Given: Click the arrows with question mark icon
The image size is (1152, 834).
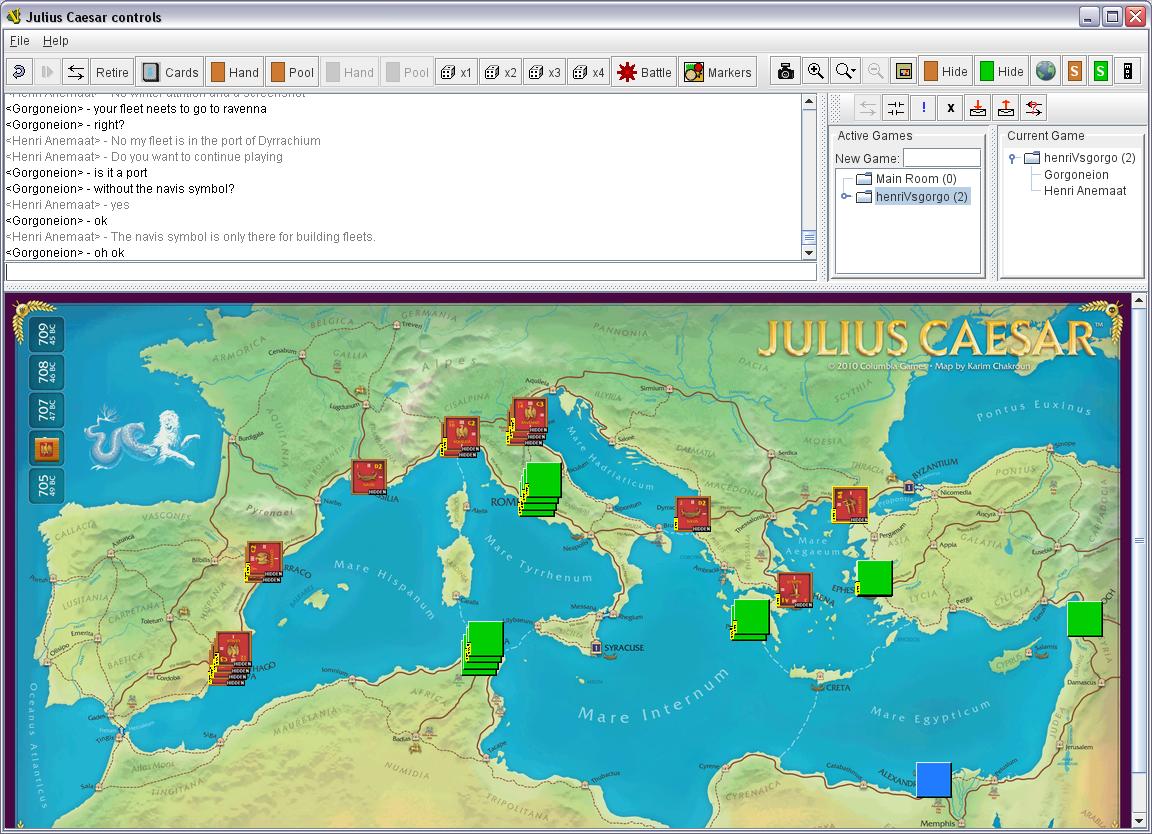Looking at the screenshot, I should (1034, 109).
